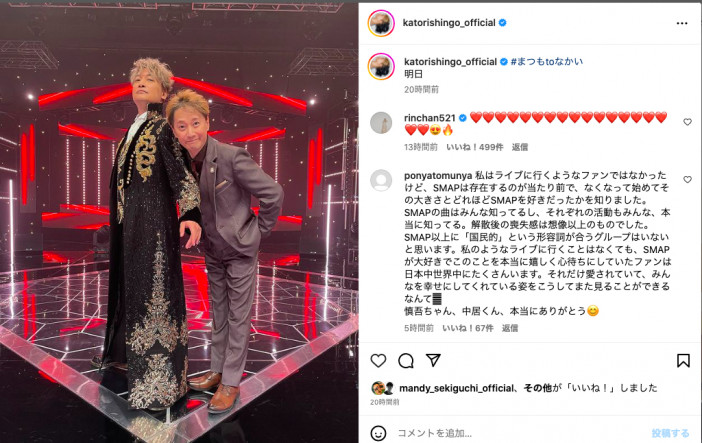Open the post photo of two men

pos(179,223)
